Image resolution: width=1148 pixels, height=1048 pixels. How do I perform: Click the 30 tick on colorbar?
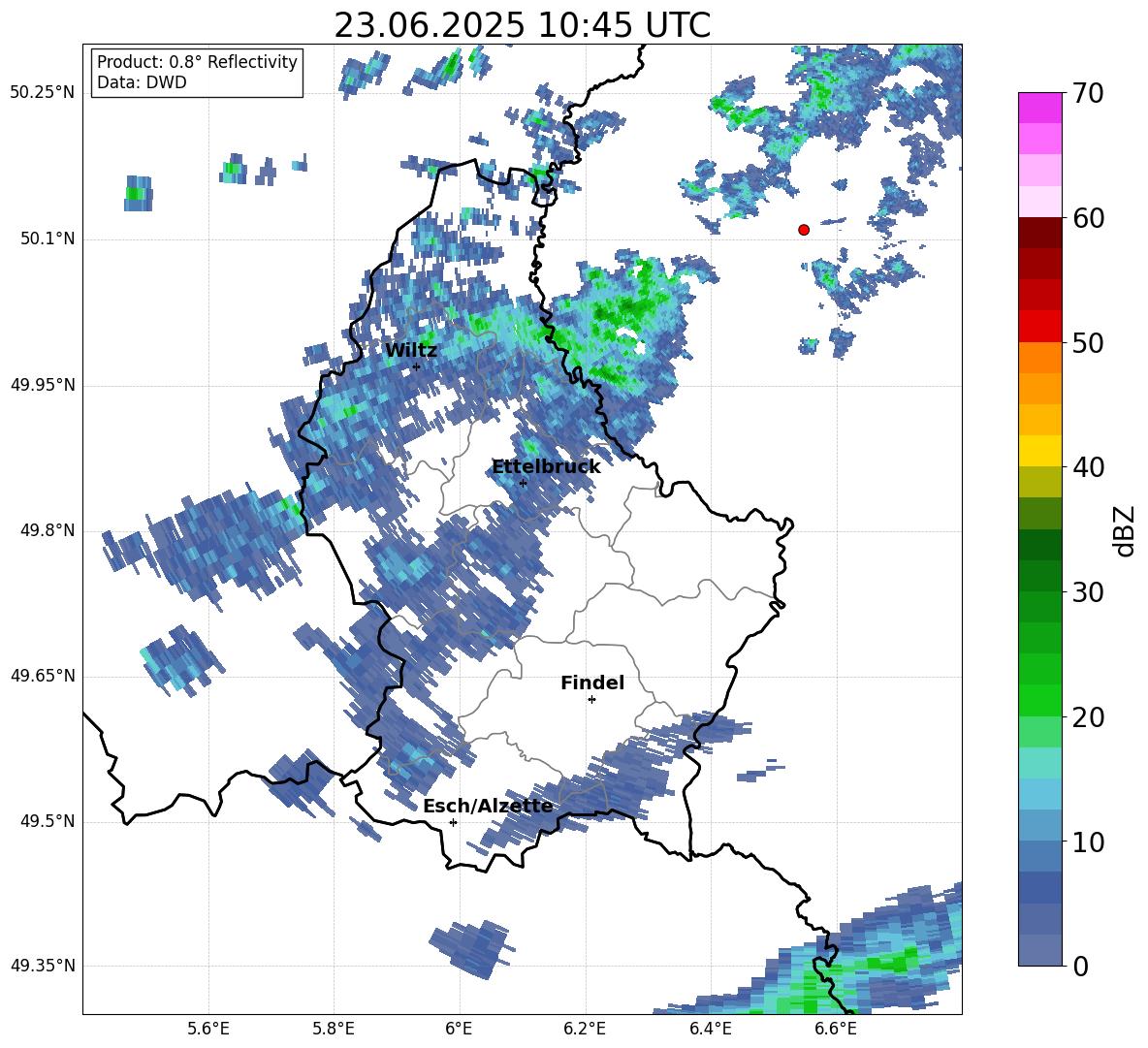click(1087, 592)
